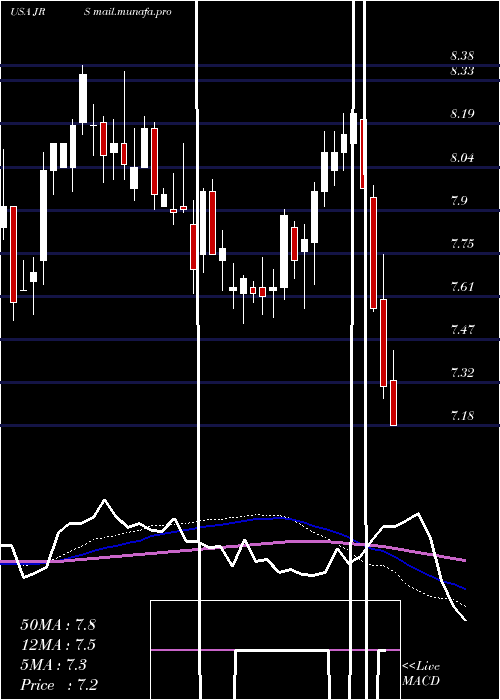Click the 7.32 price axis label

(462, 373)
